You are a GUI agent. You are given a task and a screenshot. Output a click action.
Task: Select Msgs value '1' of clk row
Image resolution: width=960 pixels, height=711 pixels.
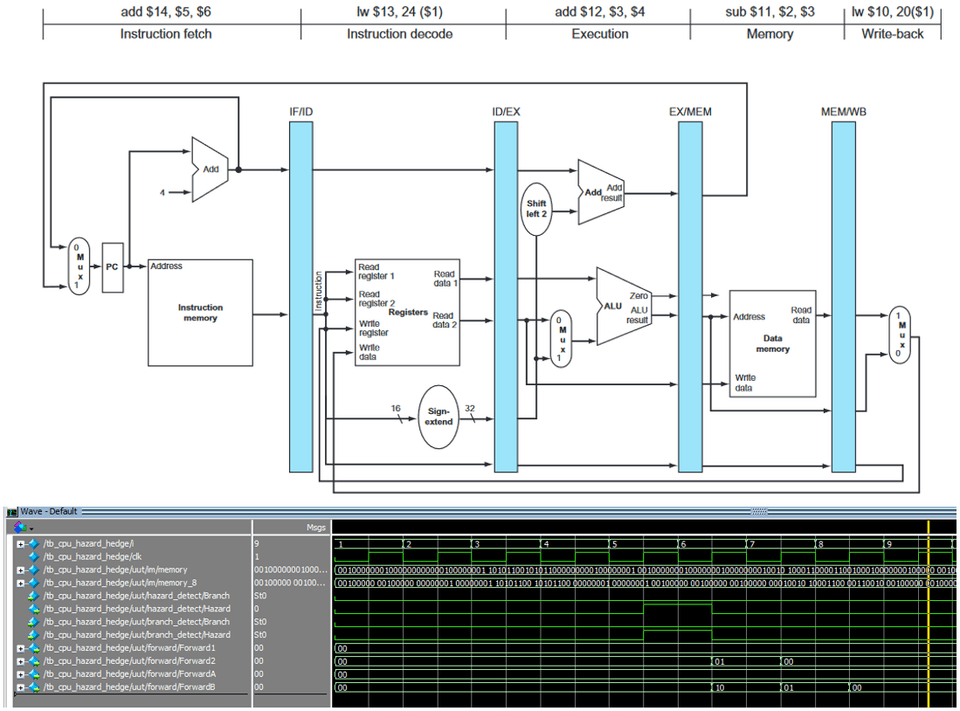coord(257,557)
